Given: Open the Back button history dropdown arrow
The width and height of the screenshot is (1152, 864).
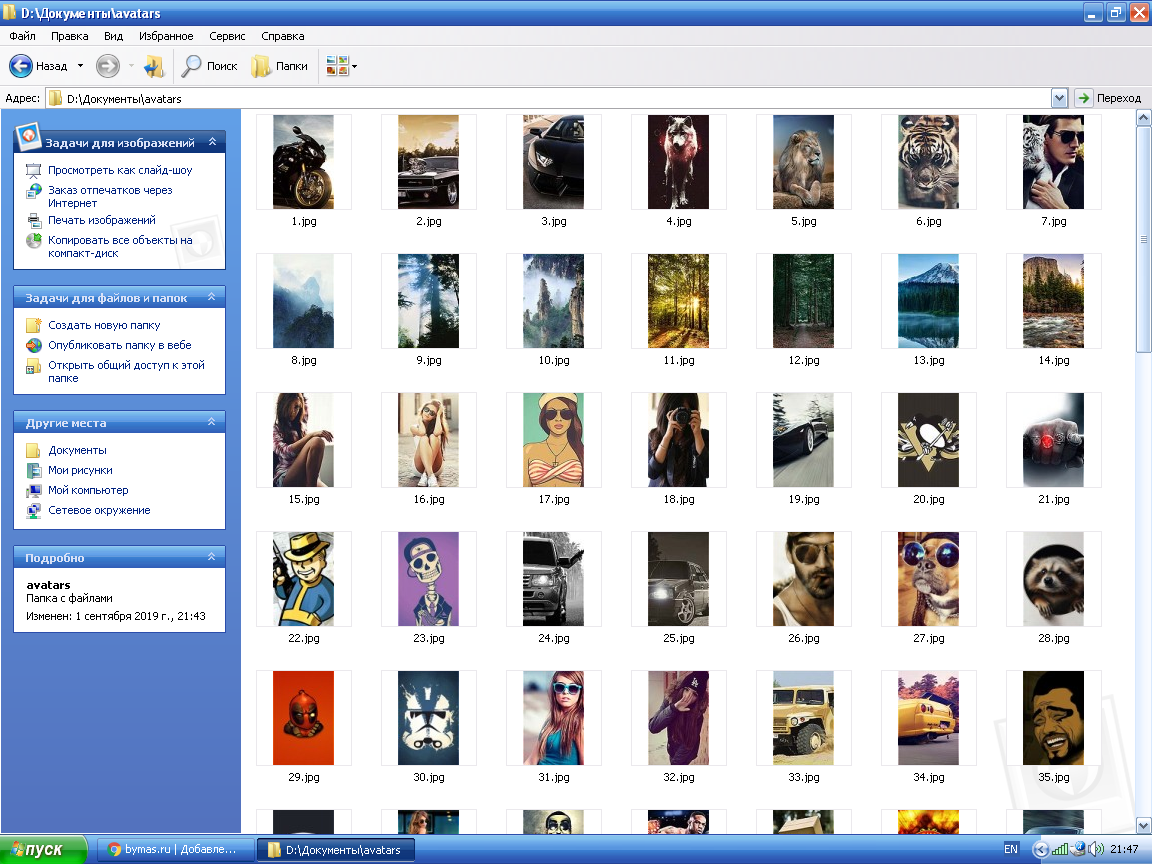Looking at the screenshot, I should [80, 66].
